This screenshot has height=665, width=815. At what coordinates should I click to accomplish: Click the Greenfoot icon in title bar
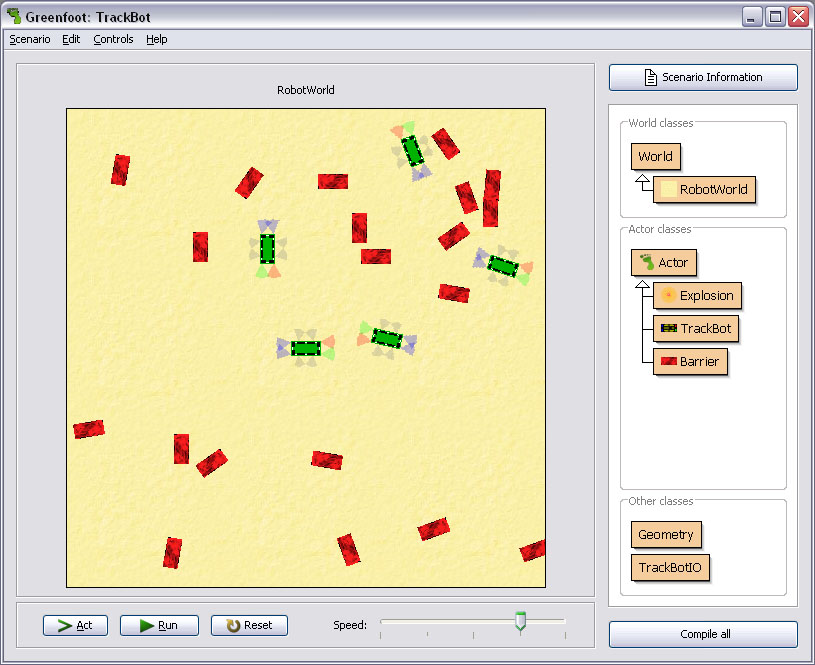pyautogui.click(x=13, y=16)
